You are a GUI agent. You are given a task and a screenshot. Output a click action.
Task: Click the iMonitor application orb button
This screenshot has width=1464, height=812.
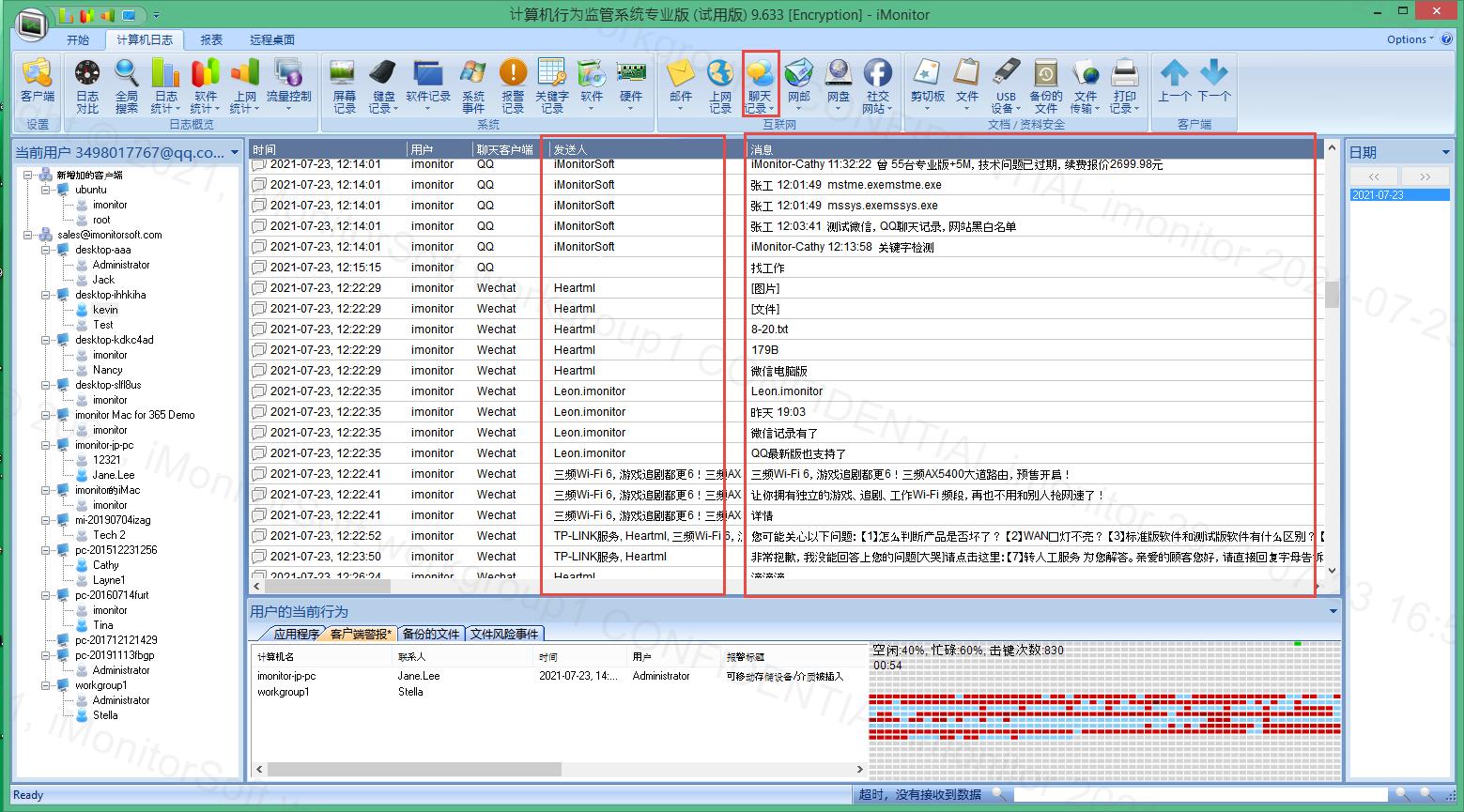(32, 23)
